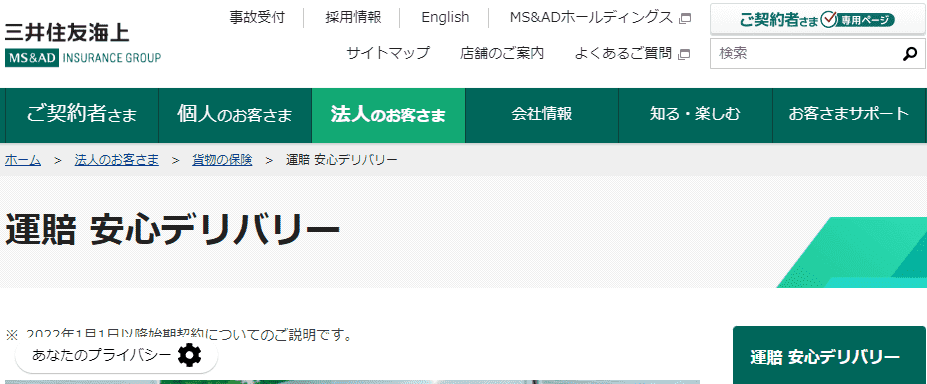
Task: Open the 採用情報 link
Action: (x=354, y=17)
